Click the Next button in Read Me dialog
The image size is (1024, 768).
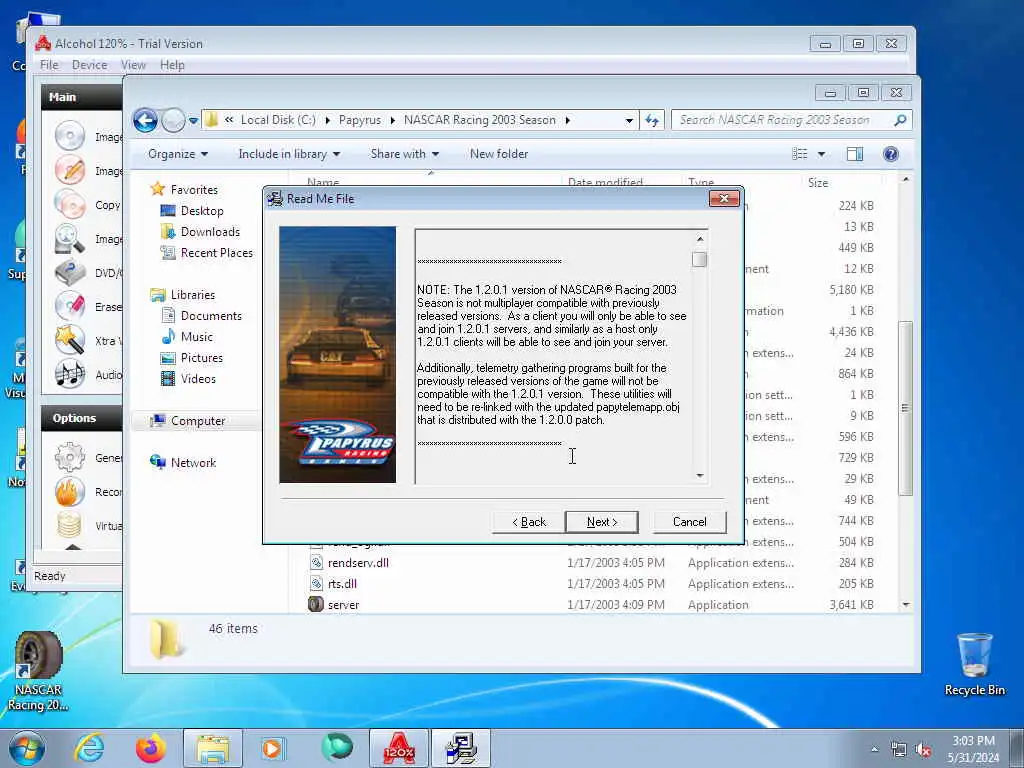[x=601, y=522]
